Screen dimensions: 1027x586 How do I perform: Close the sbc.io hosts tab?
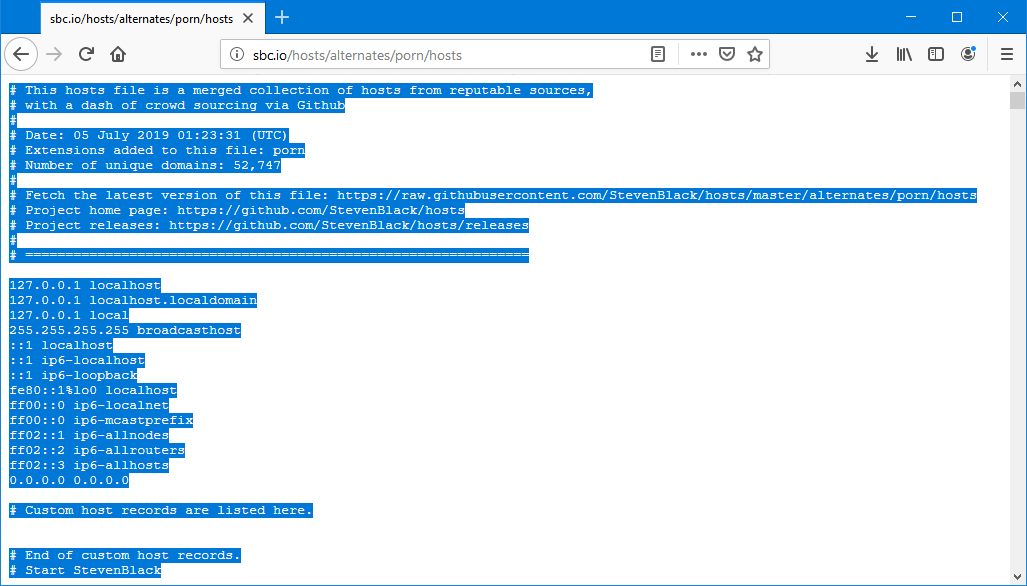pos(248,18)
